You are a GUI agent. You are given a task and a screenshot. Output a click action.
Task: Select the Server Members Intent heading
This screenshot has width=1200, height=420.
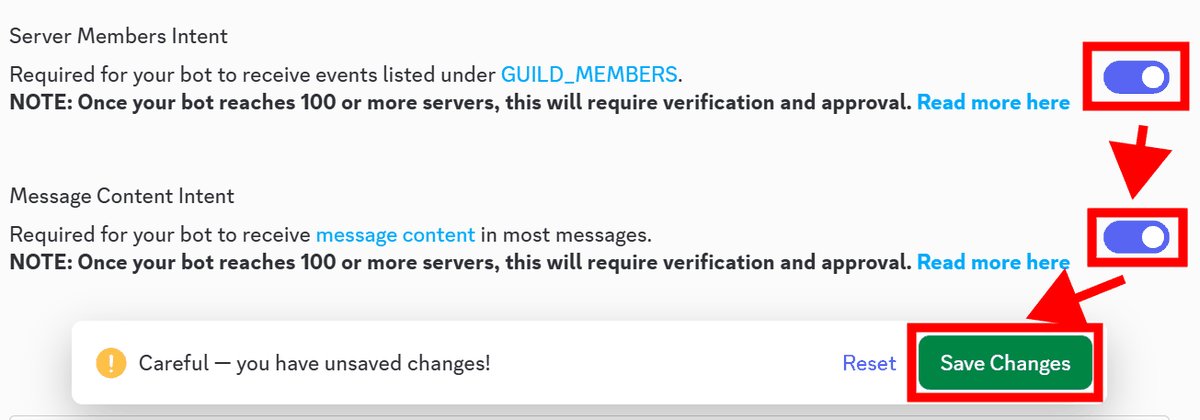coord(119,36)
